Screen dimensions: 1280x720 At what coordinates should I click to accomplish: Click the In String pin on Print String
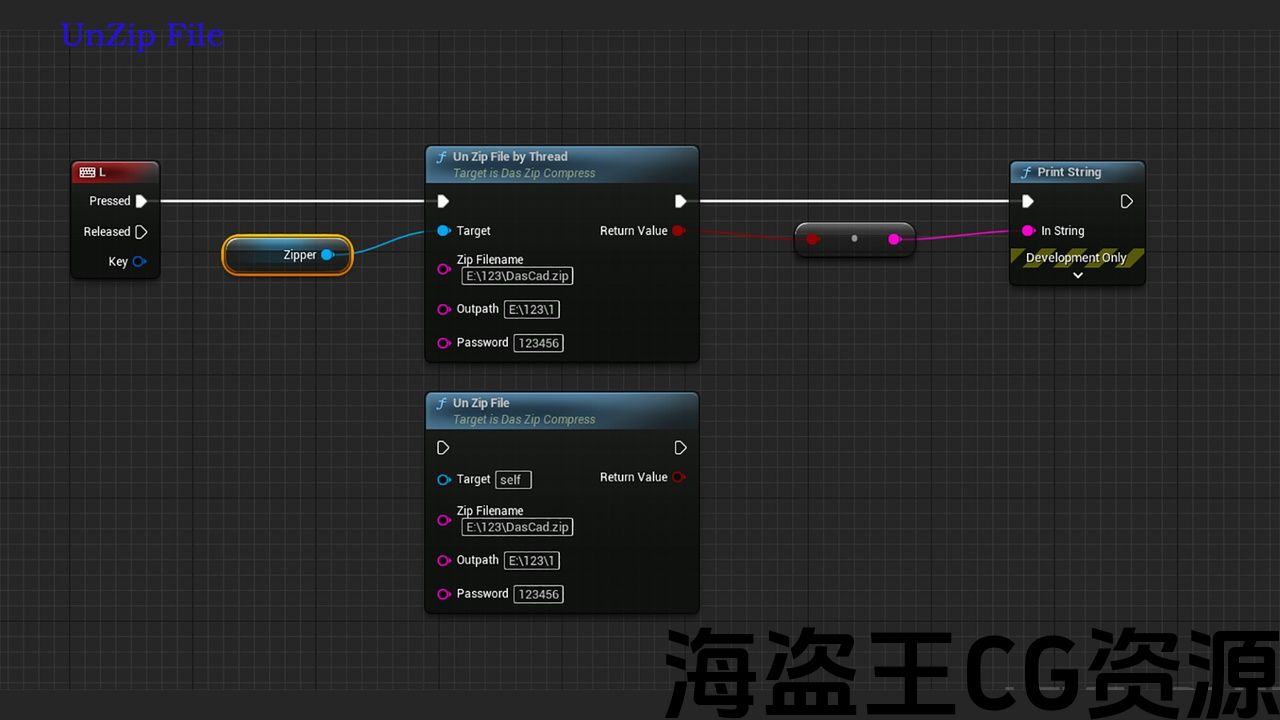(x=1028, y=231)
